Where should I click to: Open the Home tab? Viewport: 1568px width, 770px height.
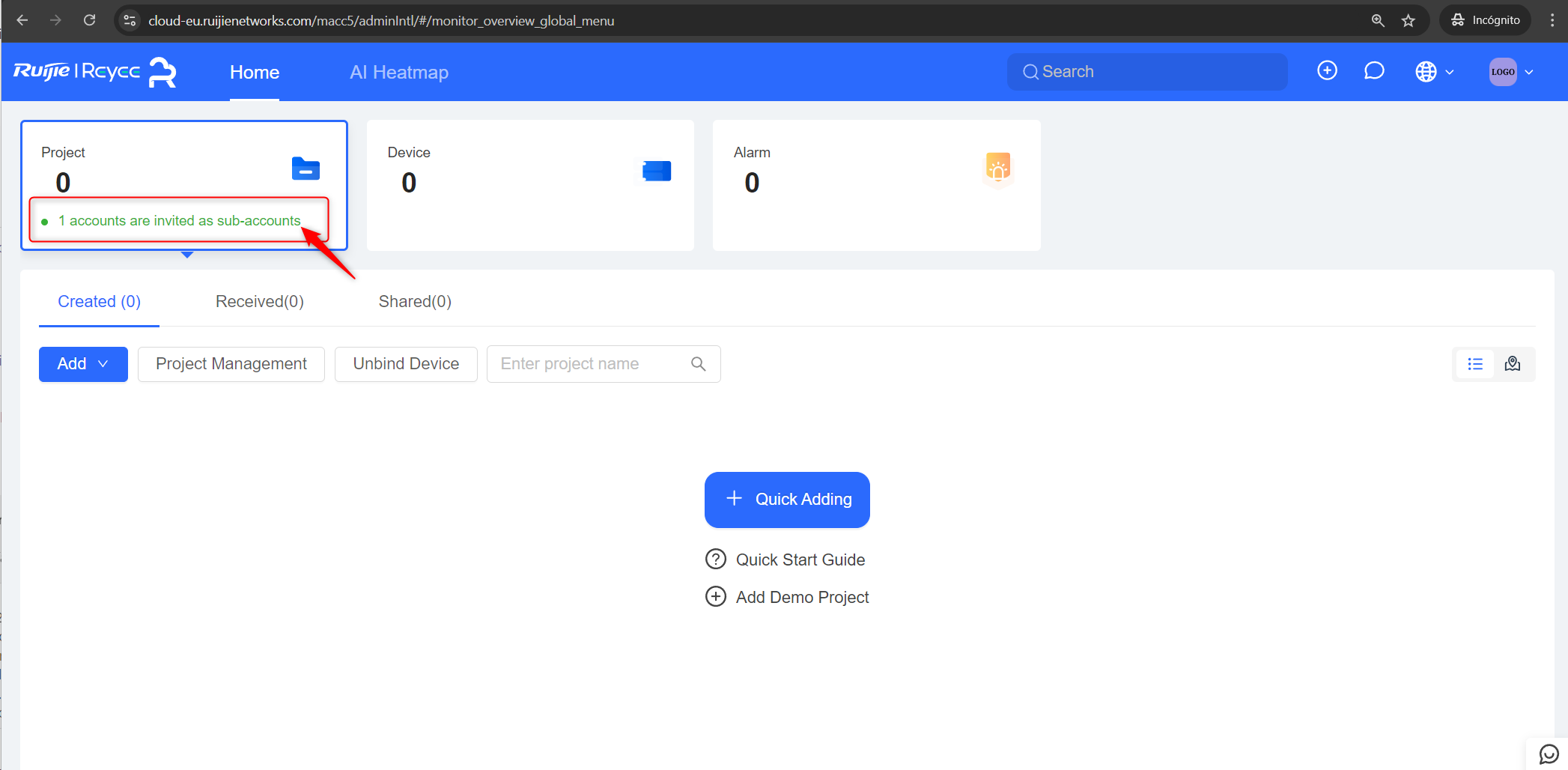pyautogui.click(x=255, y=72)
